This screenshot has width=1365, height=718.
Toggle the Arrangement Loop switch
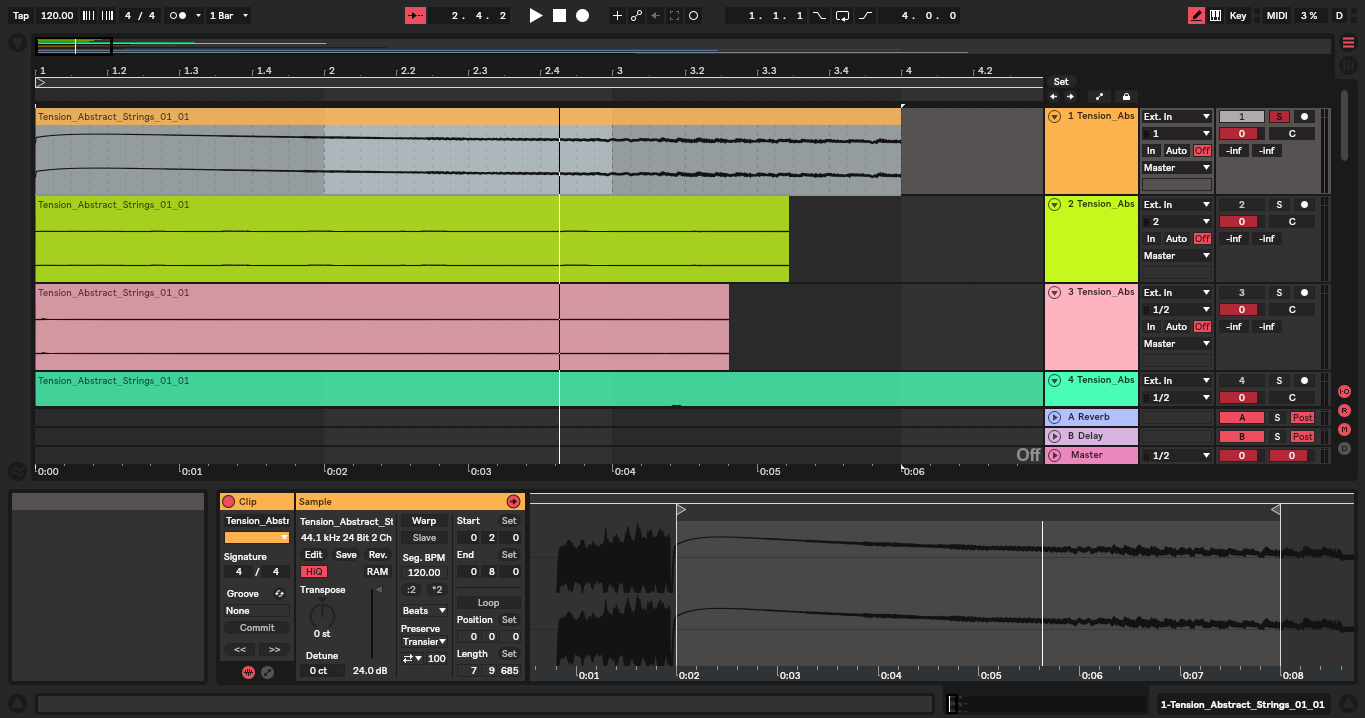(842, 16)
